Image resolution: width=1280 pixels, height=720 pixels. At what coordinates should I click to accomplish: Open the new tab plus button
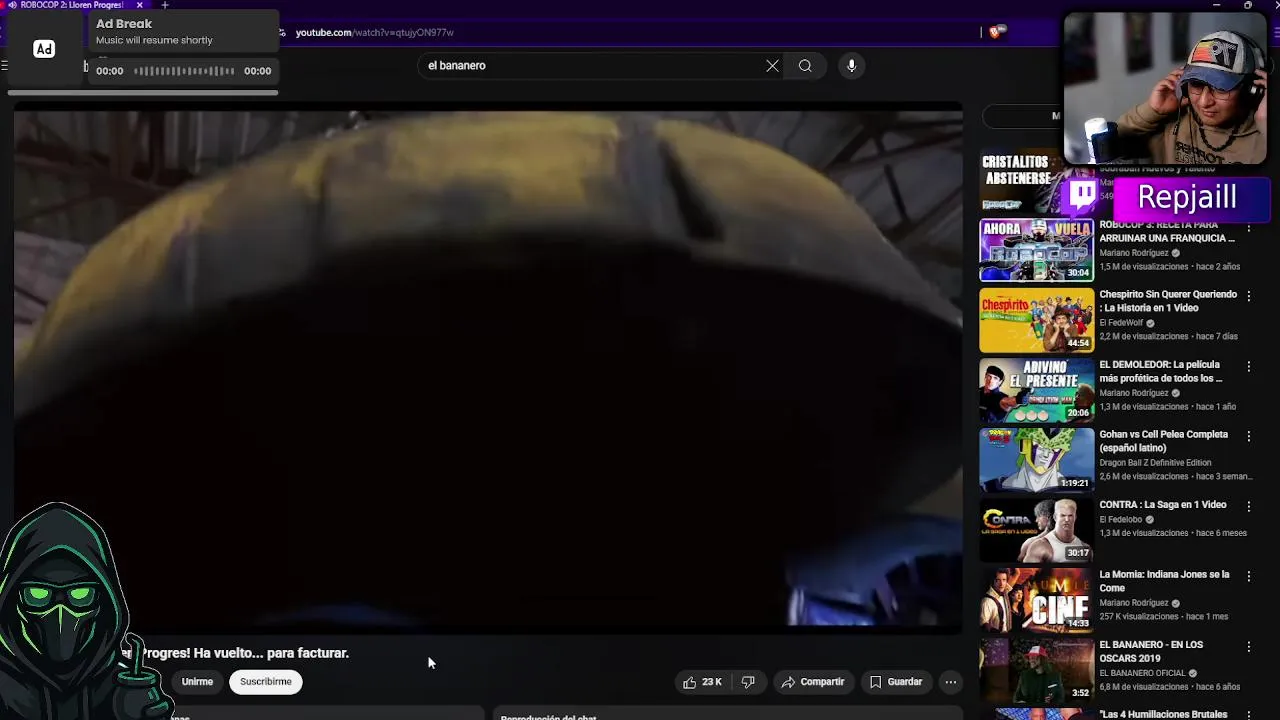click(165, 5)
